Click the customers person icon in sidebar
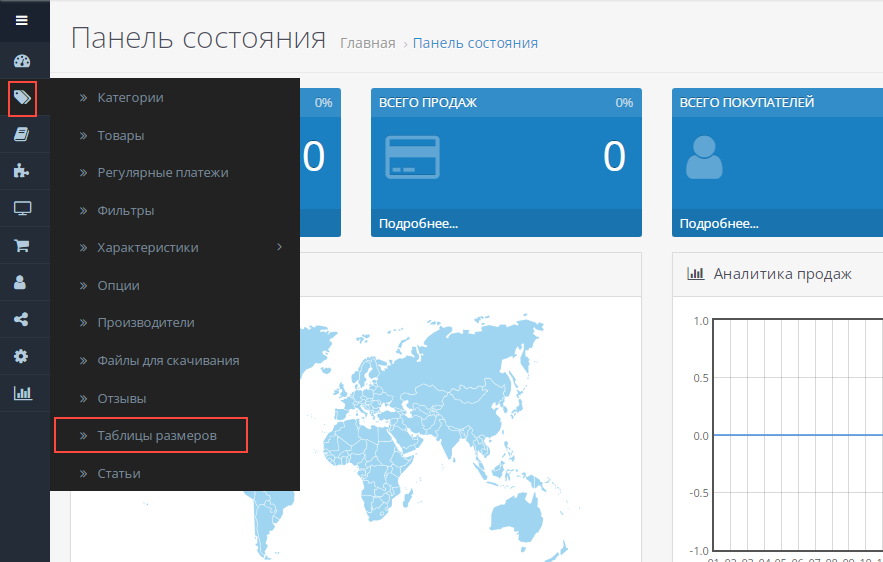 click(x=21, y=283)
